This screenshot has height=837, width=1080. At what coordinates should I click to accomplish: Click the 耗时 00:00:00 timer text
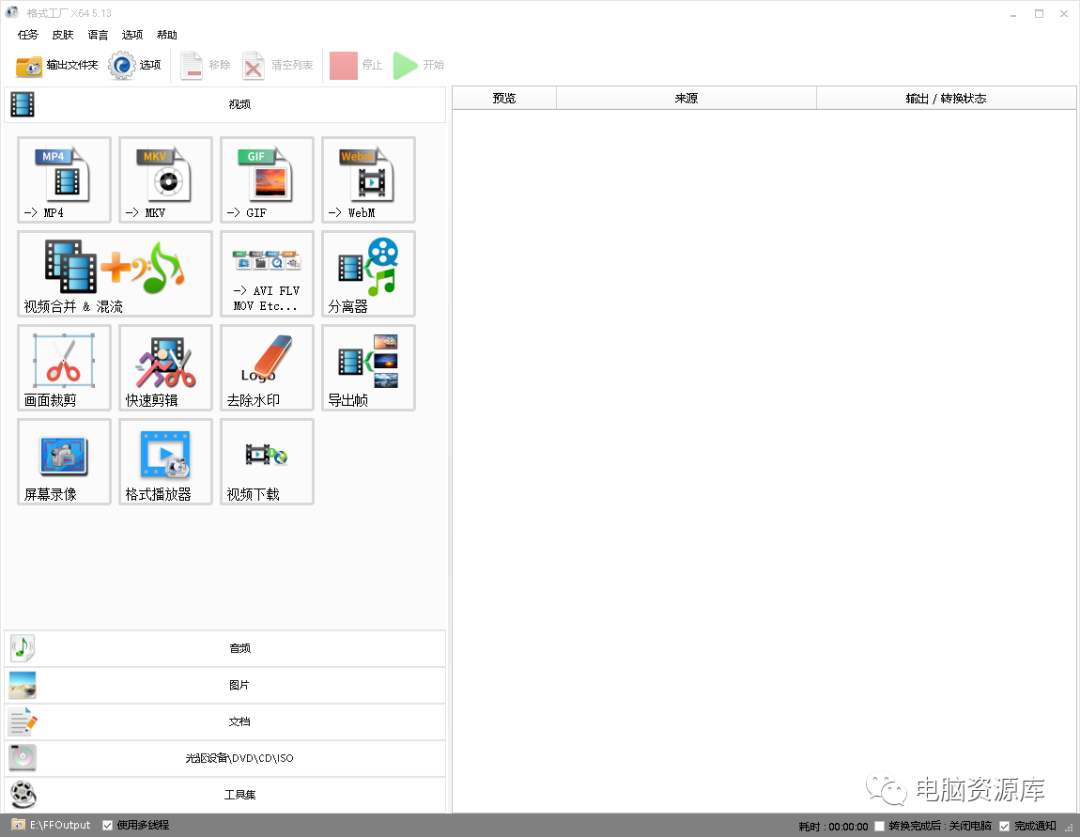(x=833, y=826)
